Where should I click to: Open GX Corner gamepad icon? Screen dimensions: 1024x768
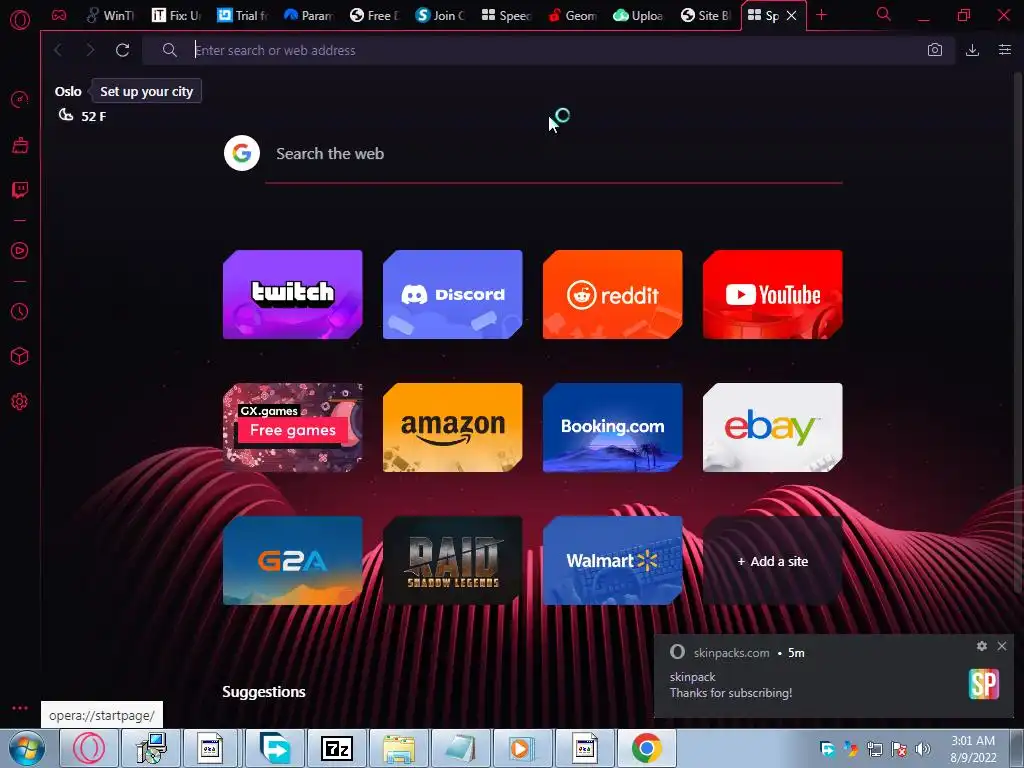click(x=59, y=15)
